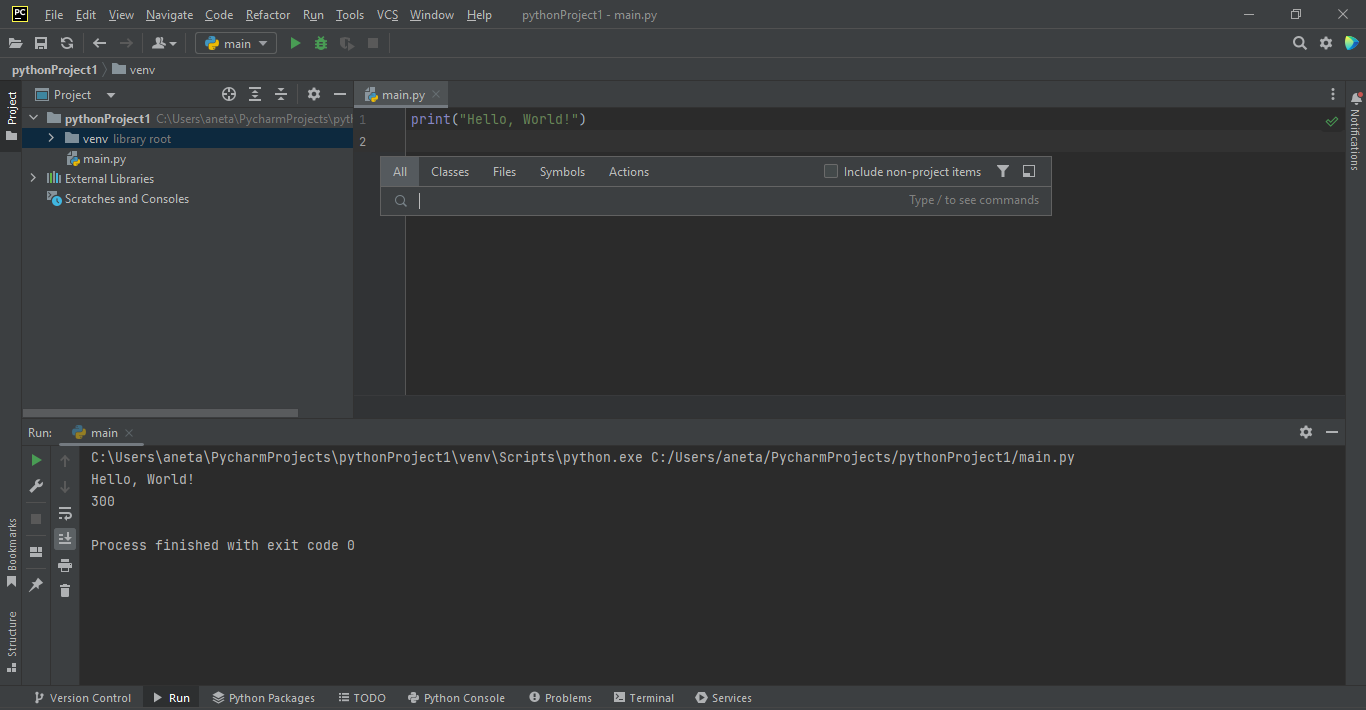Image resolution: width=1366 pixels, height=710 pixels.
Task: Open the Terminal tool window
Action: pos(643,697)
